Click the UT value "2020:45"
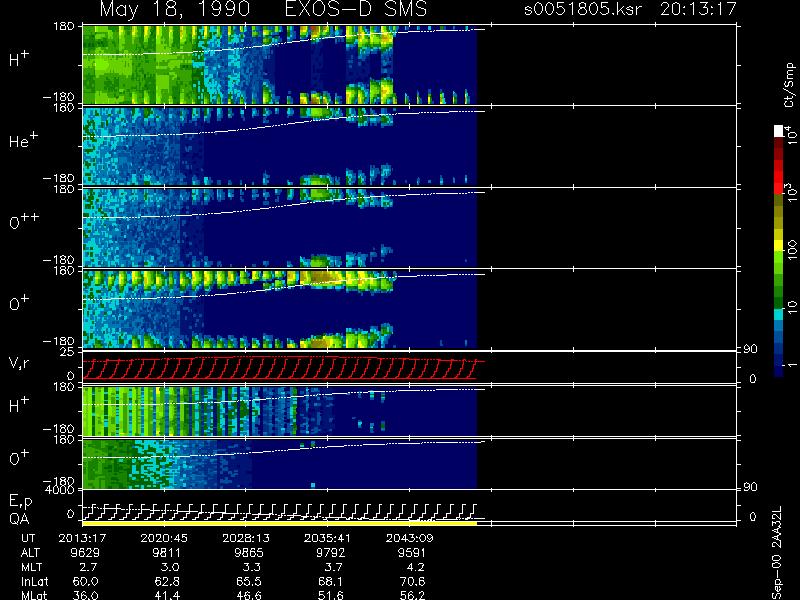 pyautogui.click(x=164, y=538)
